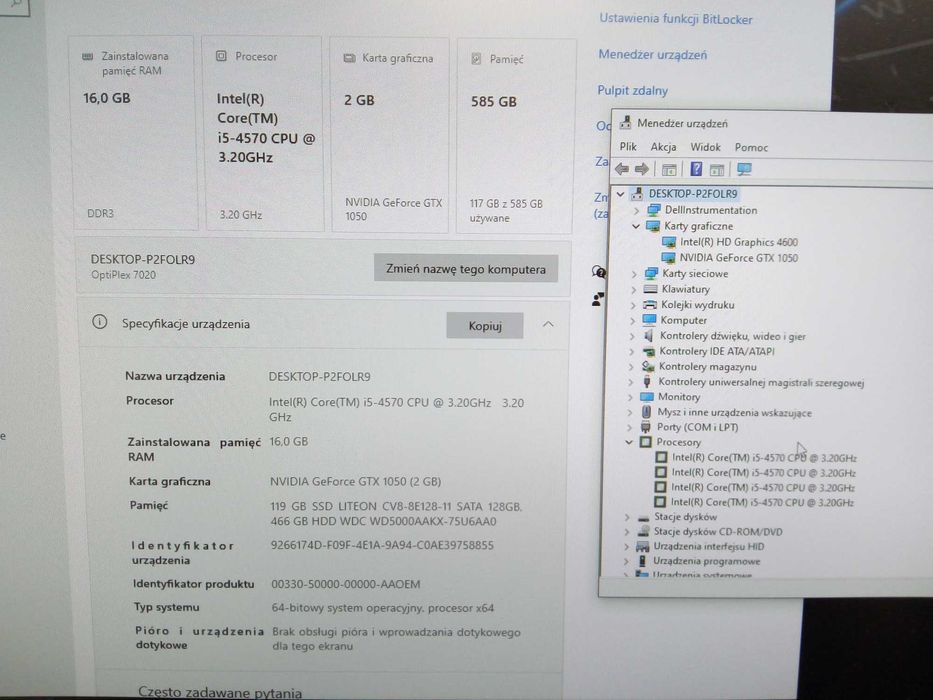Click the scan hardware monitor icon in toolbar
The image size is (933, 700).
coord(744,169)
